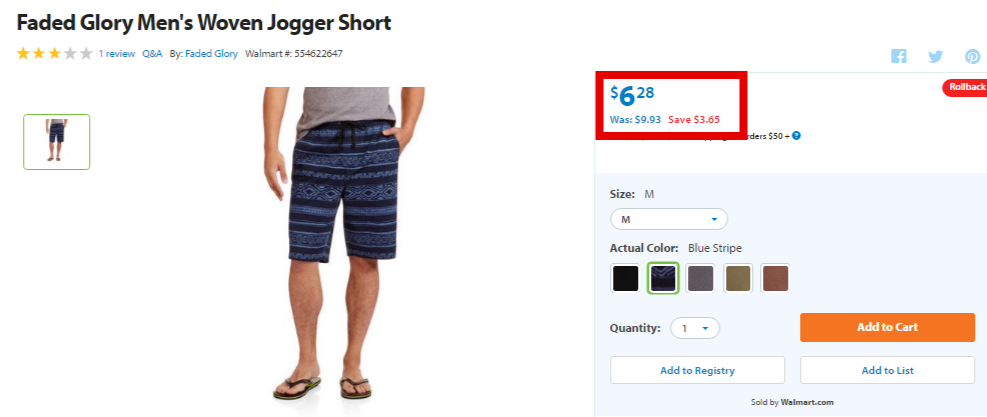The image size is (987, 417).
Task: Select the shorts product thumbnail
Action: pos(57,142)
